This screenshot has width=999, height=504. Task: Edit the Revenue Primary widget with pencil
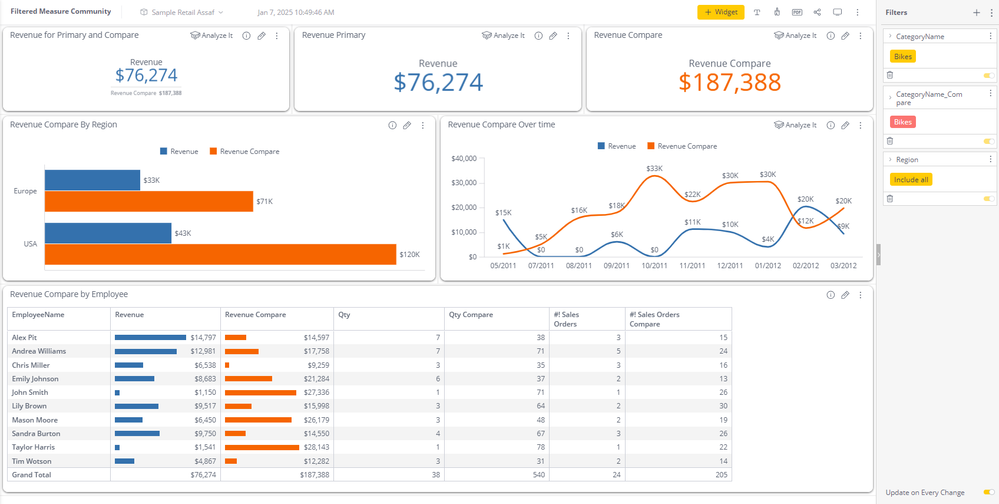pyautogui.click(x=553, y=36)
